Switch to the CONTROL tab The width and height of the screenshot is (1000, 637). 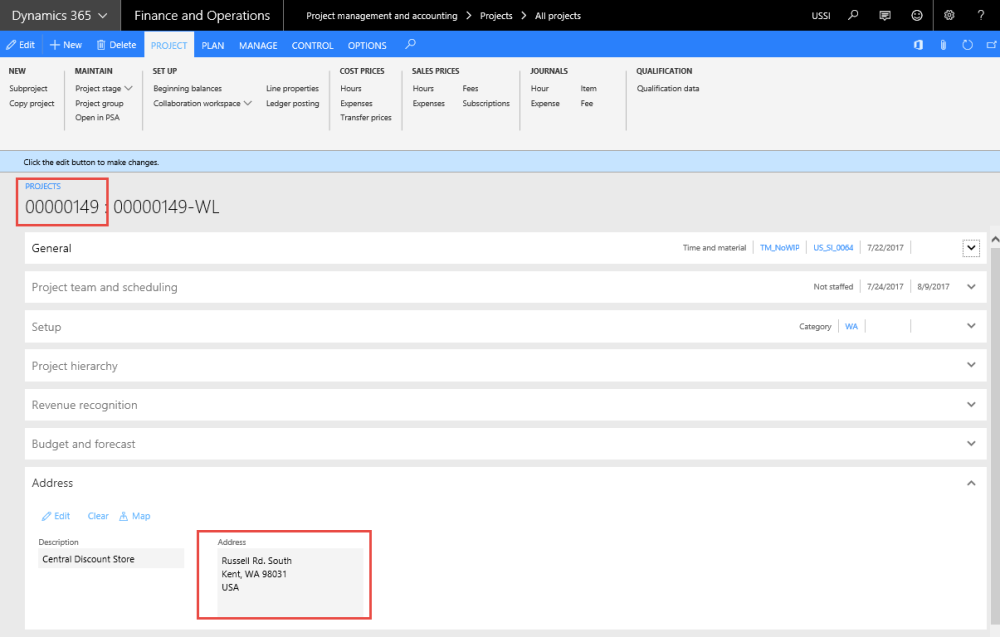(x=312, y=45)
